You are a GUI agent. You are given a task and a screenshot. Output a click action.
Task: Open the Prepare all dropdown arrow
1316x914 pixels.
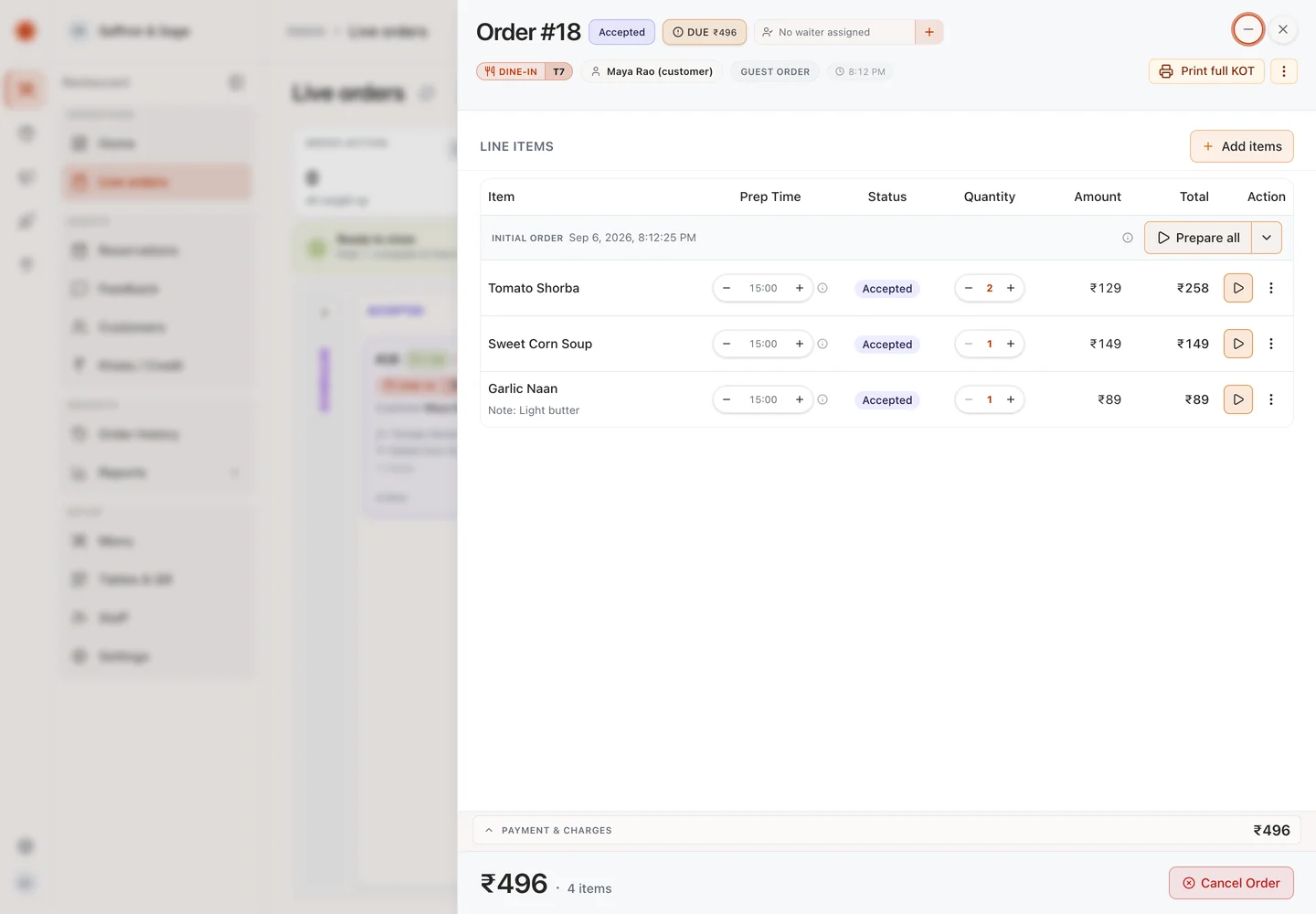point(1267,238)
